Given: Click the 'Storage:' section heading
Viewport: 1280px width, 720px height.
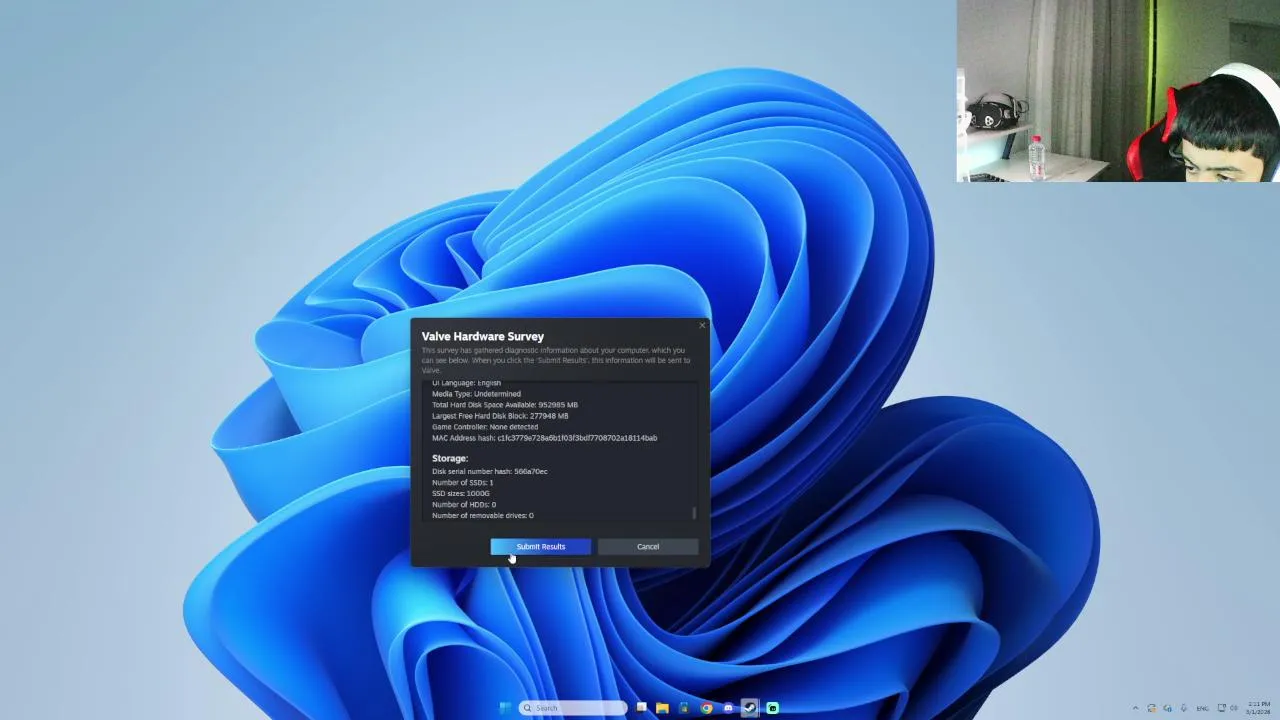Looking at the screenshot, I should coord(450,458).
